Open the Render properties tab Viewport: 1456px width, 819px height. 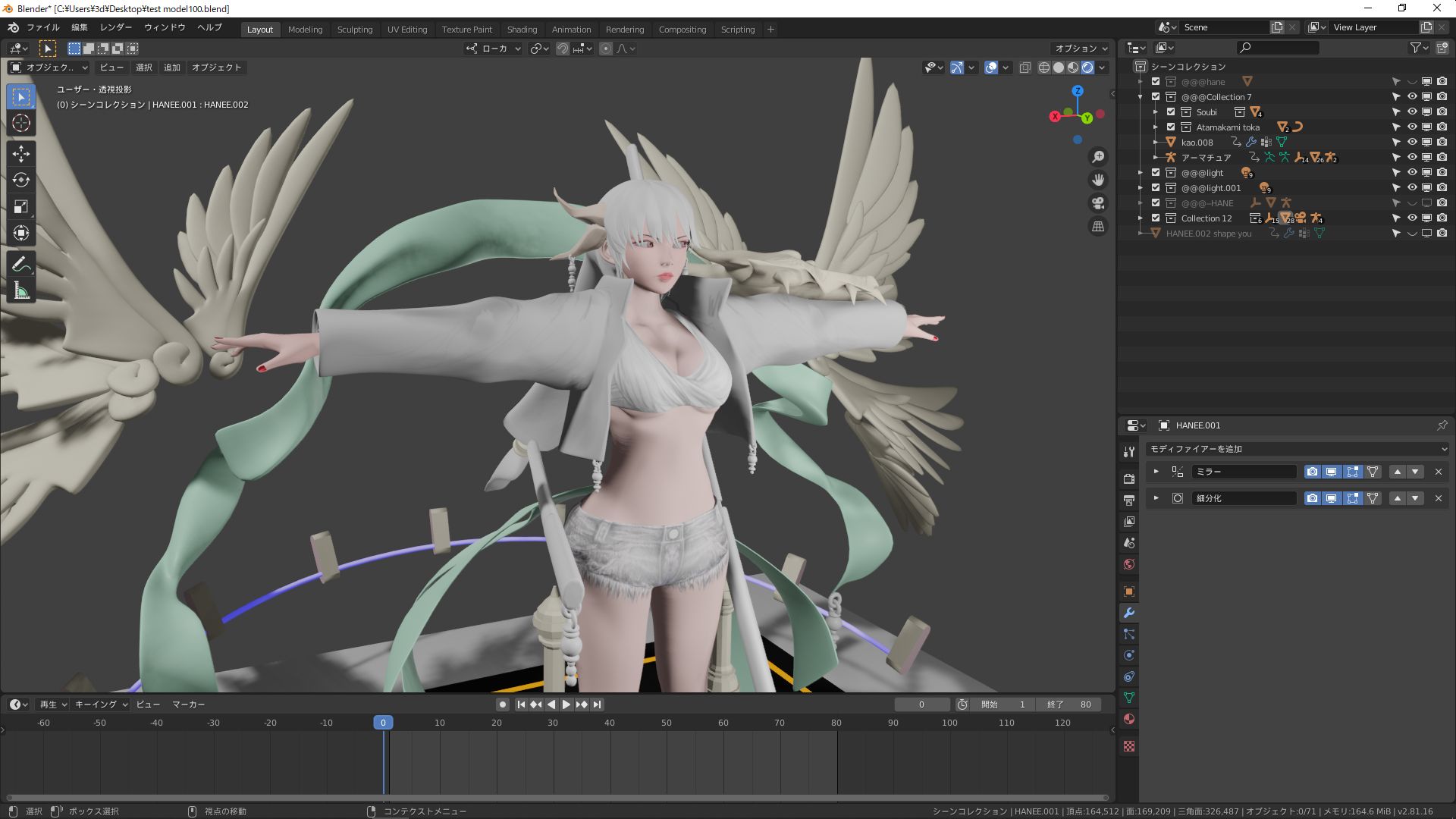(1128, 479)
